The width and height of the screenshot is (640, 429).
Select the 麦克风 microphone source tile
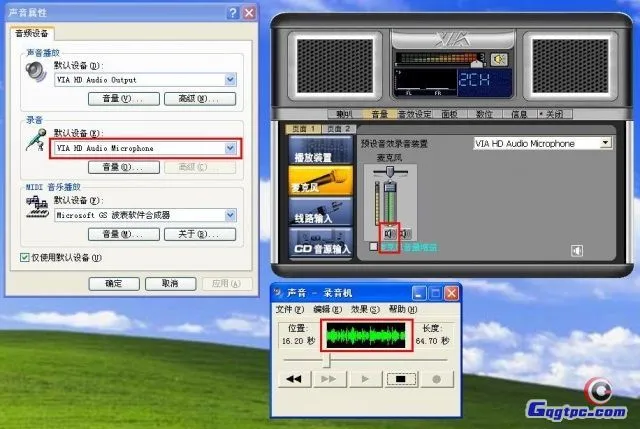[x=321, y=181]
